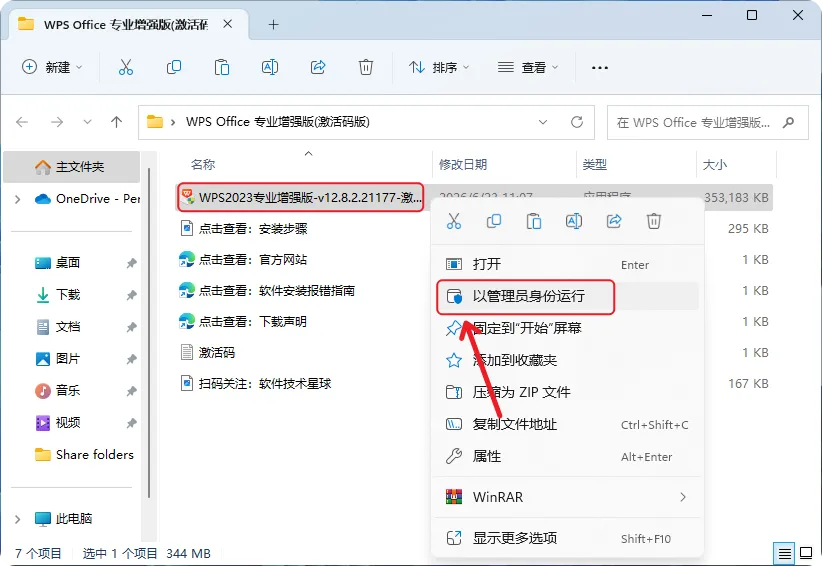Screen dimensions: 822x566
Task: Switch to large icons view in status bar
Action: click(806, 553)
